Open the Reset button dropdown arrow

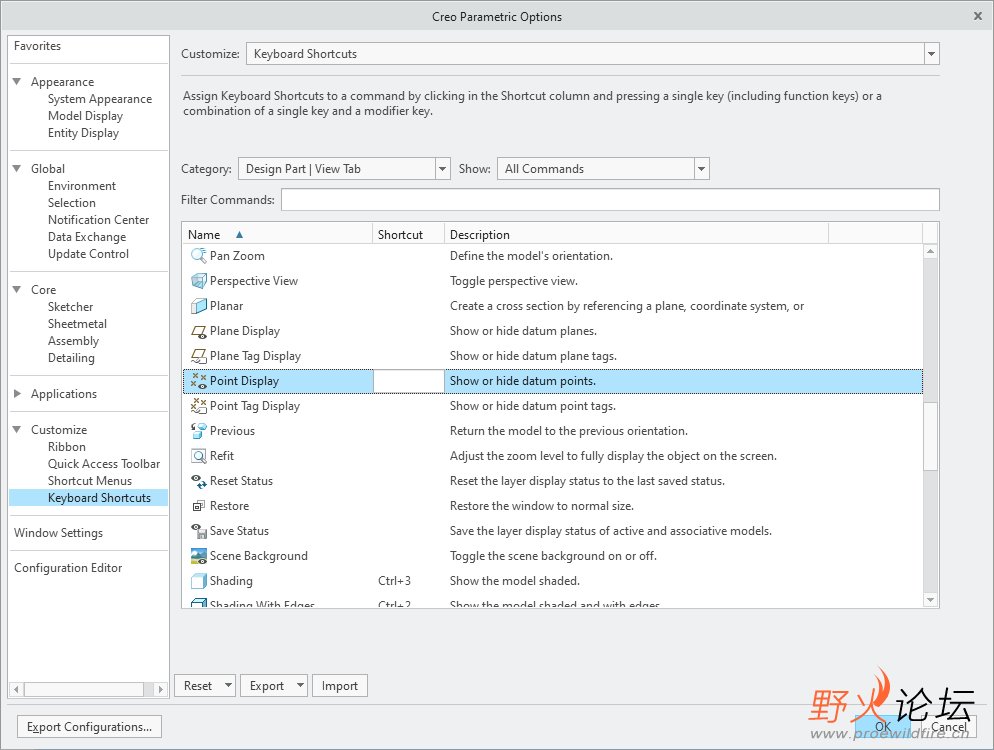[228, 685]
